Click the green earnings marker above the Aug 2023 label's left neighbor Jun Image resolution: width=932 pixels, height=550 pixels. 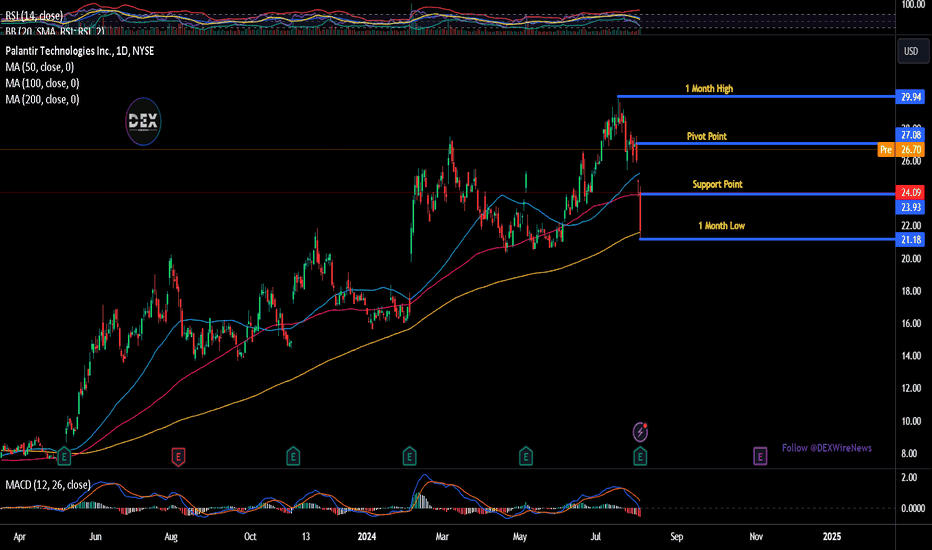point(64,457)
